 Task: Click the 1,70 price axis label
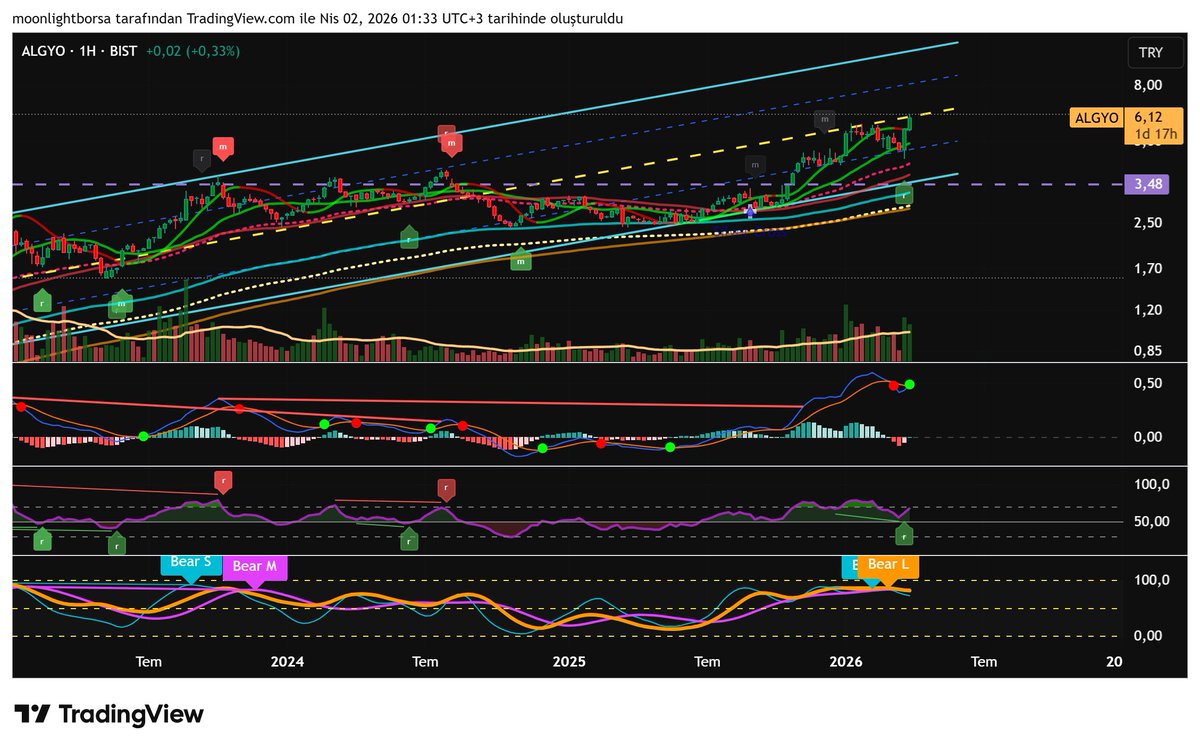[x=1148, y=269]
